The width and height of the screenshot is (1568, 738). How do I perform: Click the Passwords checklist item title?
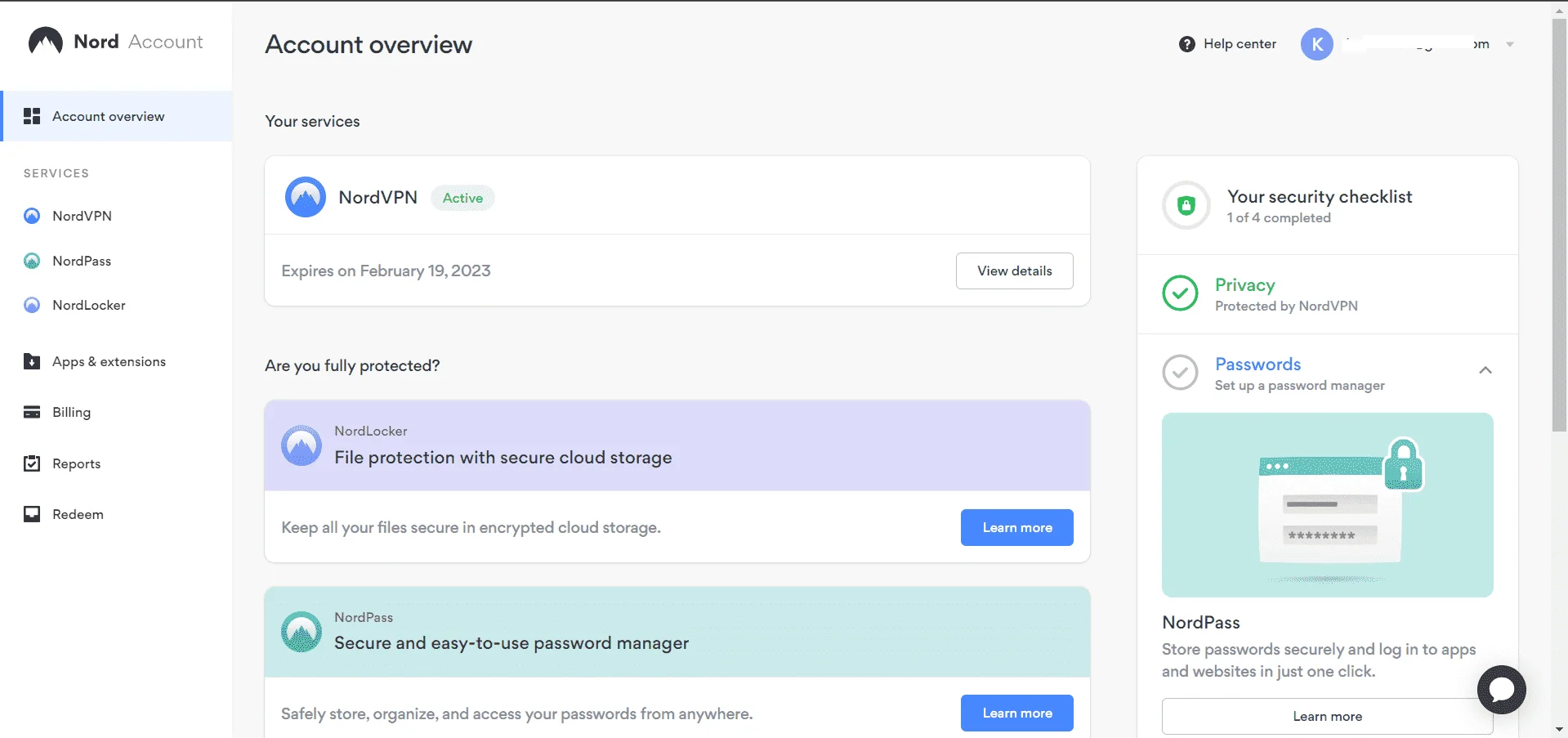click(1258, 364)
